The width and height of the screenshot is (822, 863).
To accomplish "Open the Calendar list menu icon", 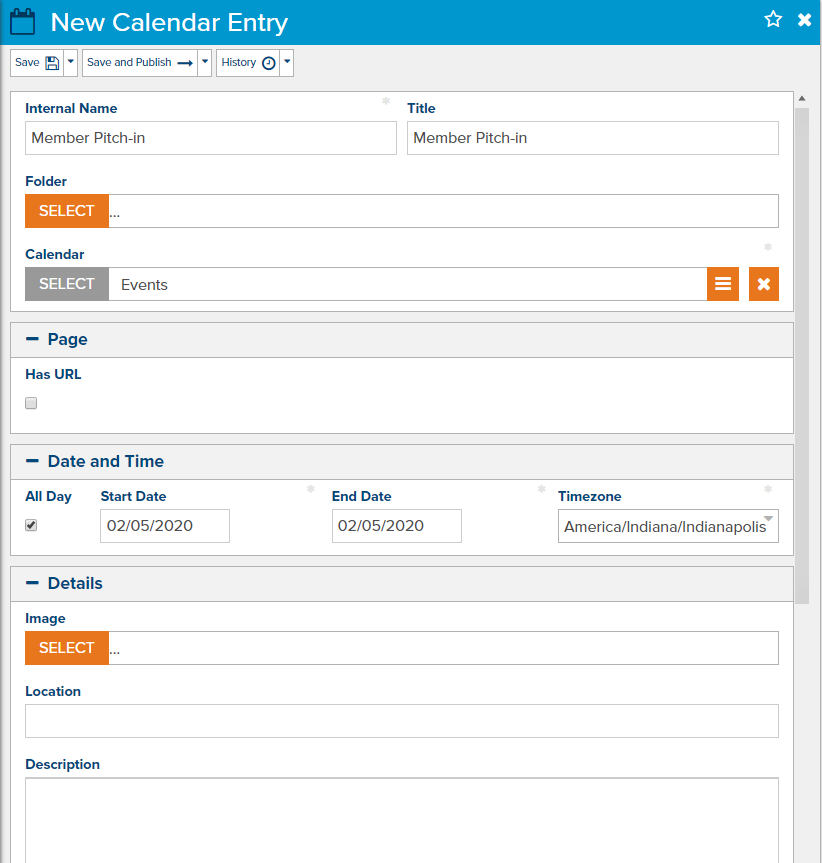I will click(723, 284).
